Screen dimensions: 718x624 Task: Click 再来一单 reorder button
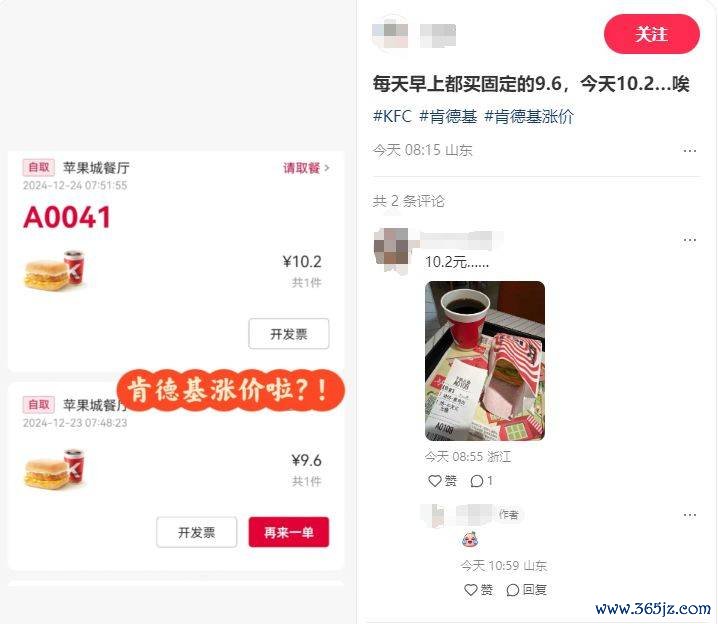[288, 532]
